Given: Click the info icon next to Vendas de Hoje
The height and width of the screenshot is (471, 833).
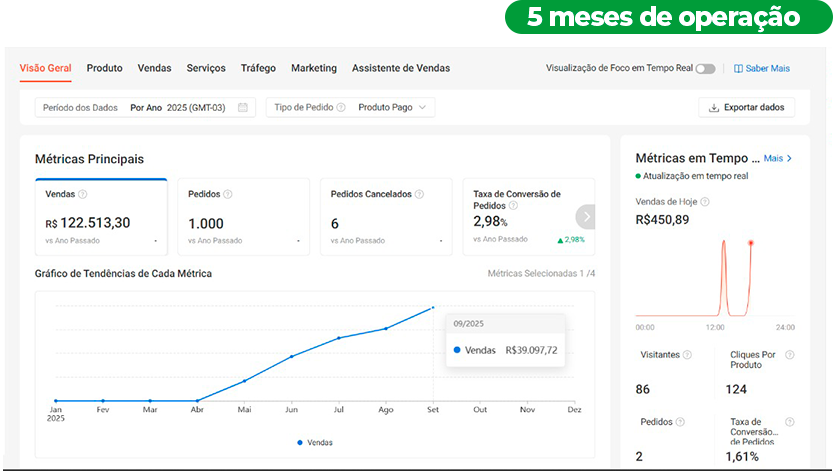Looking at the screenshot, I should 705,202.
